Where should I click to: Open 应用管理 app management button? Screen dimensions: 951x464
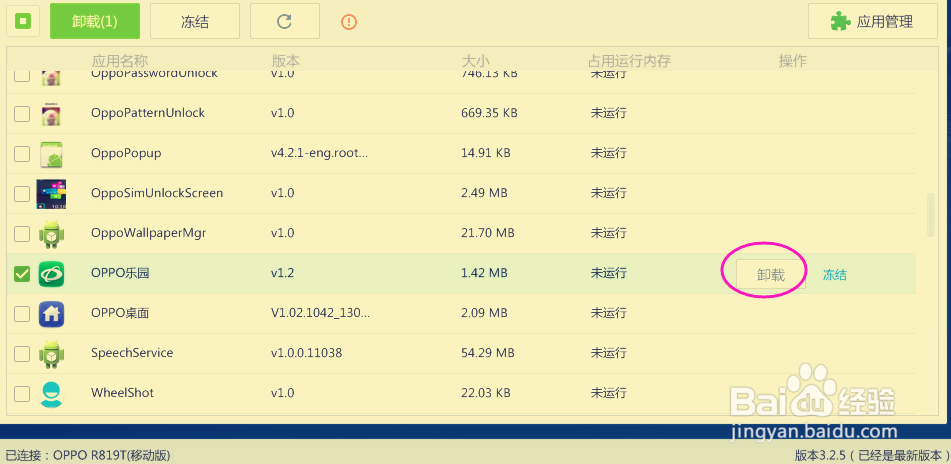pyautogui.click(x=873, y=21)
